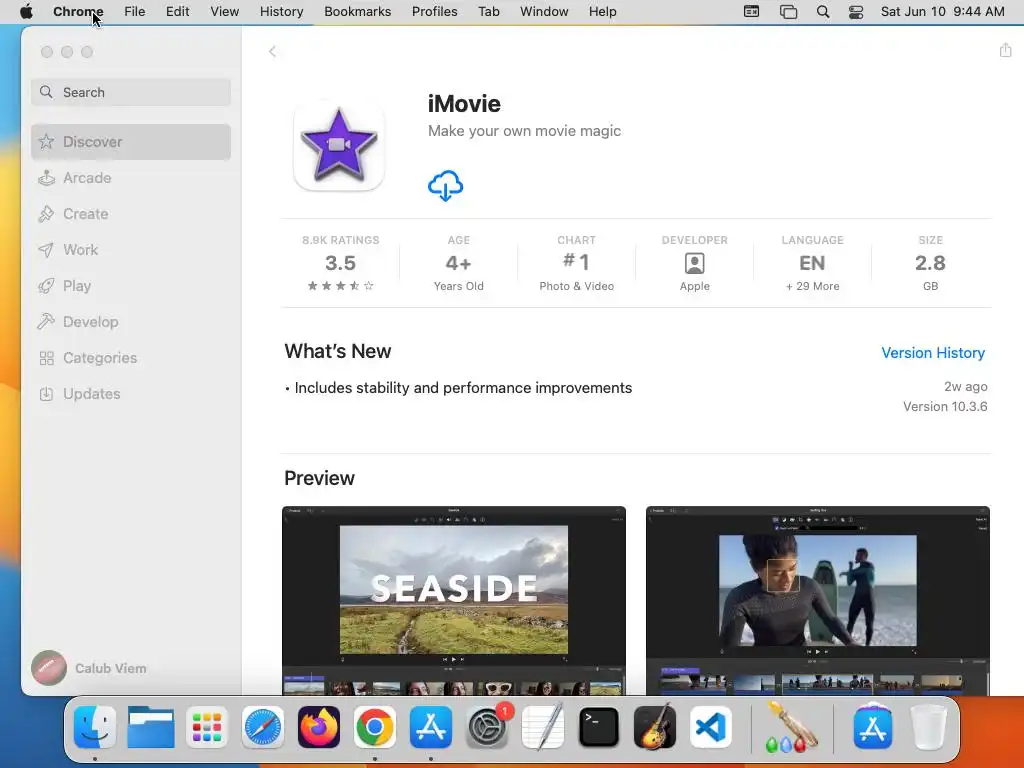Download iMovie with the cloud icon
Screen dimensions: 1024x768
pyautogui.click(x=445, y=186)
